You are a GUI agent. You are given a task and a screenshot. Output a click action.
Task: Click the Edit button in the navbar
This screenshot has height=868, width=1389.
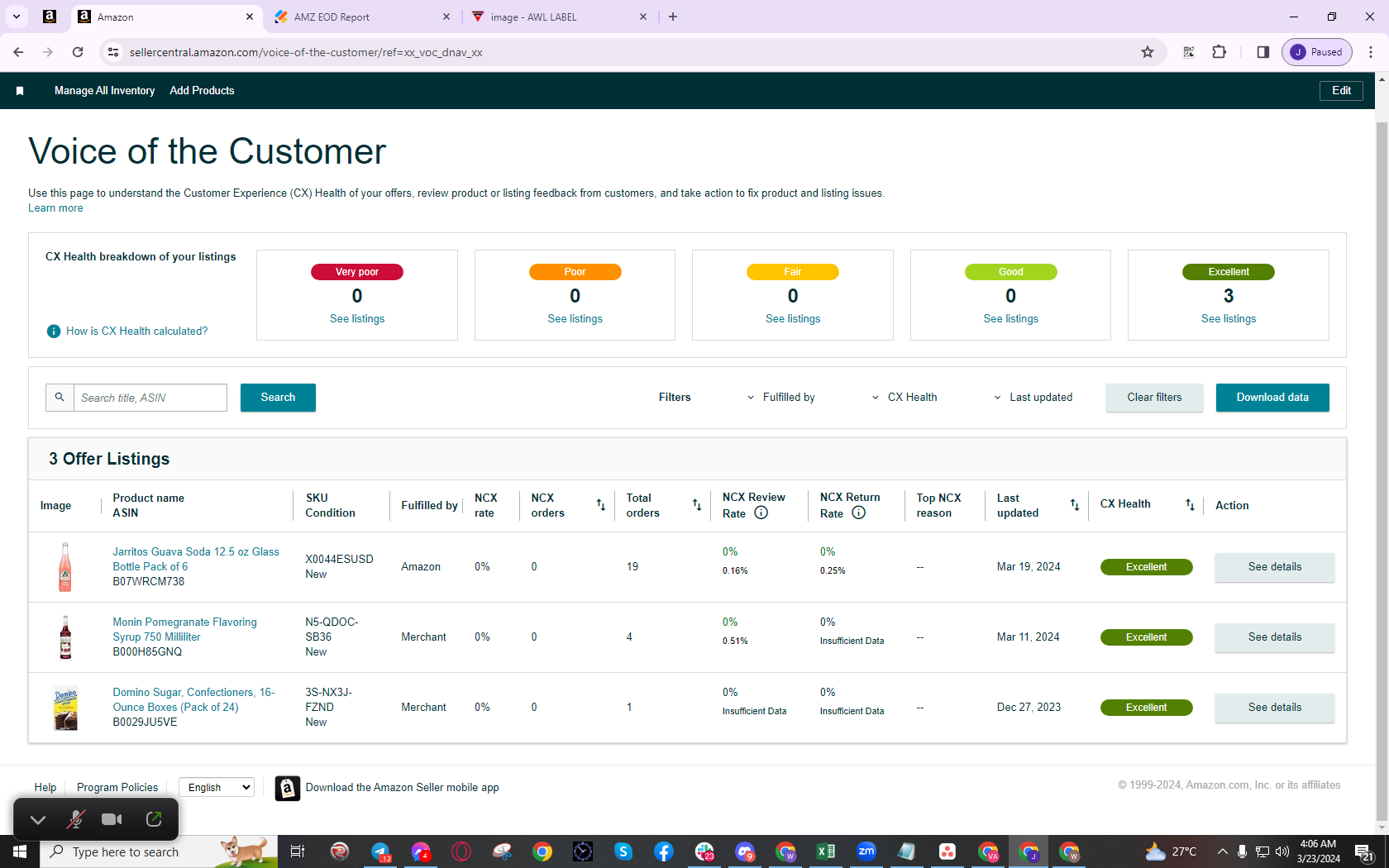click(x=1341, y=91)
